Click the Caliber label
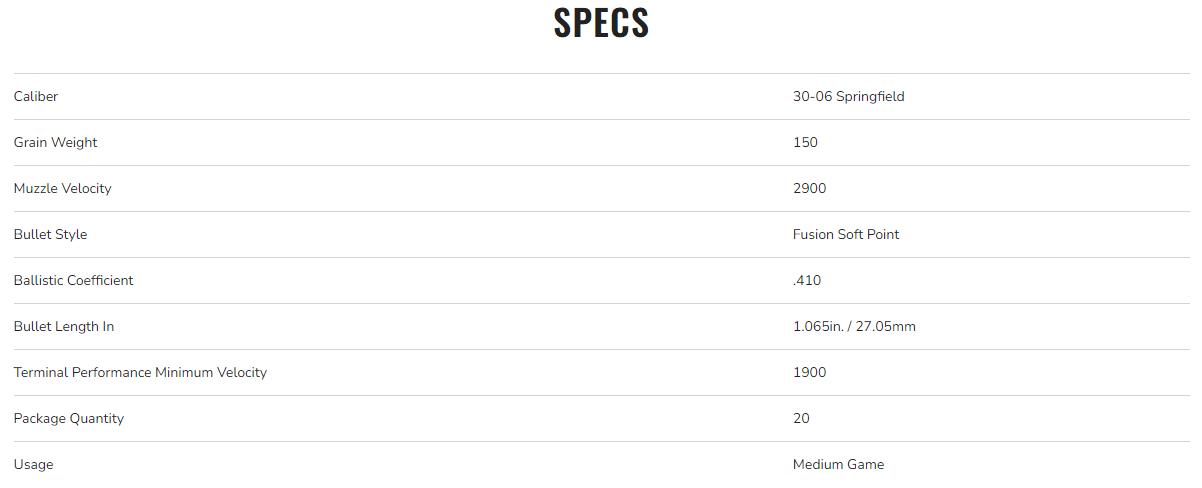Viewport: 1202px width, 488px height. 36,97
